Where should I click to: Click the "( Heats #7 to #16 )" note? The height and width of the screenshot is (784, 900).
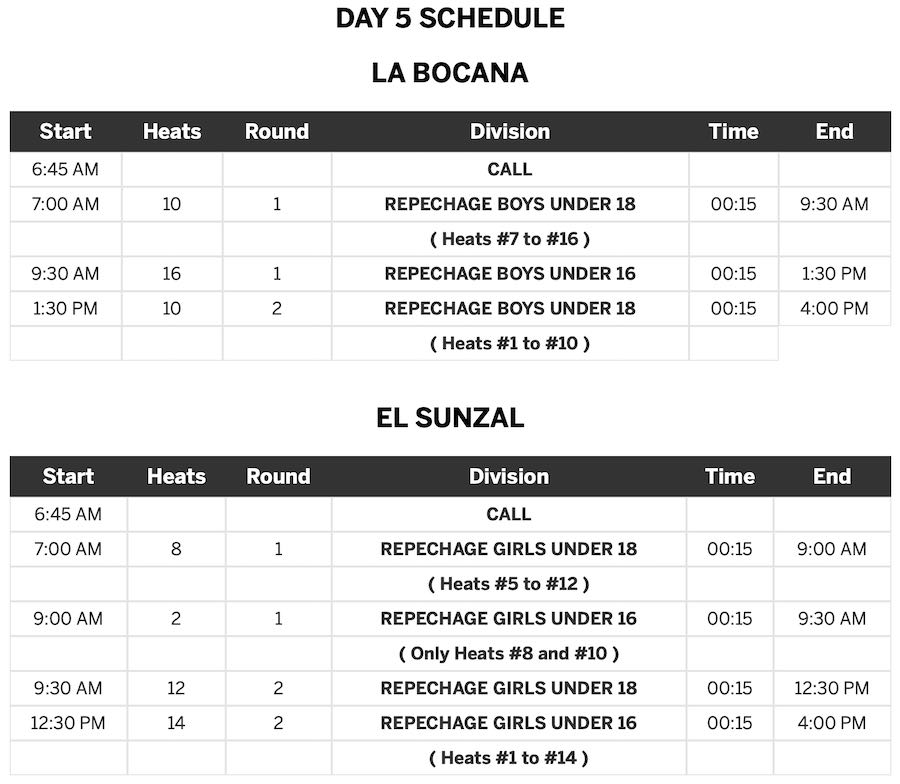click(510, 239)
